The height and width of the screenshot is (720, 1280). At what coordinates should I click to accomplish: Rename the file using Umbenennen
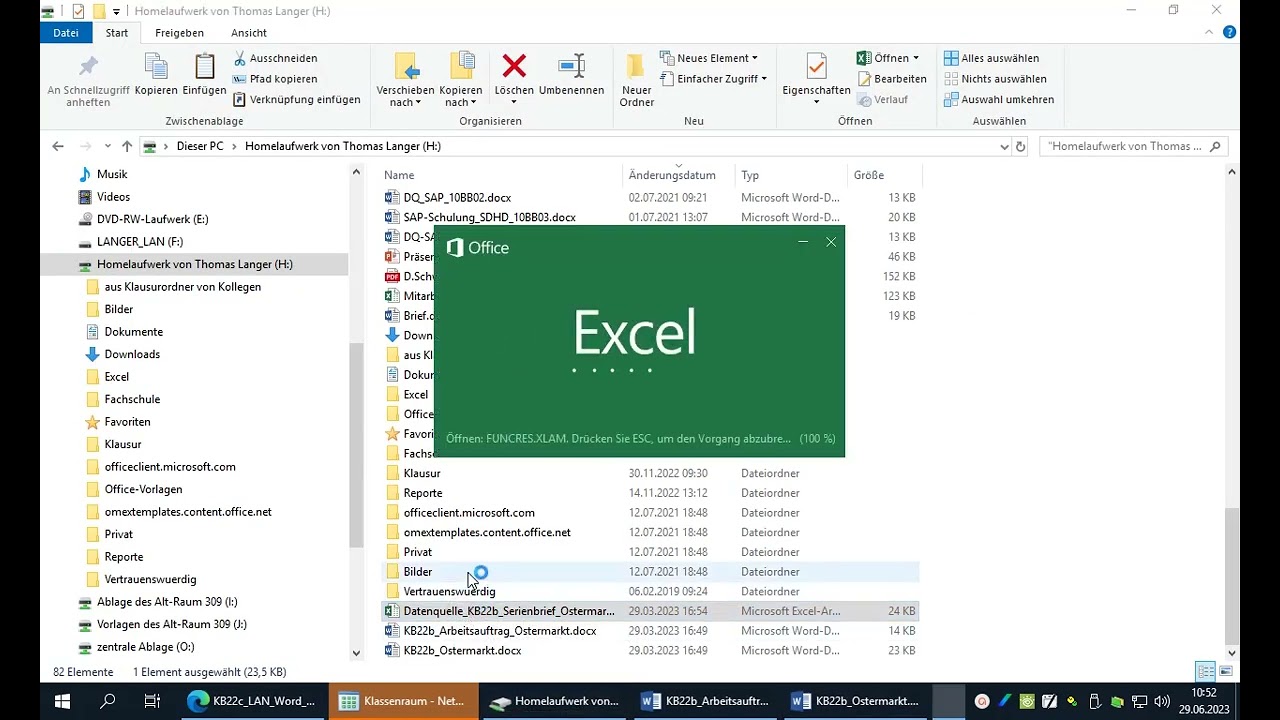571,76
